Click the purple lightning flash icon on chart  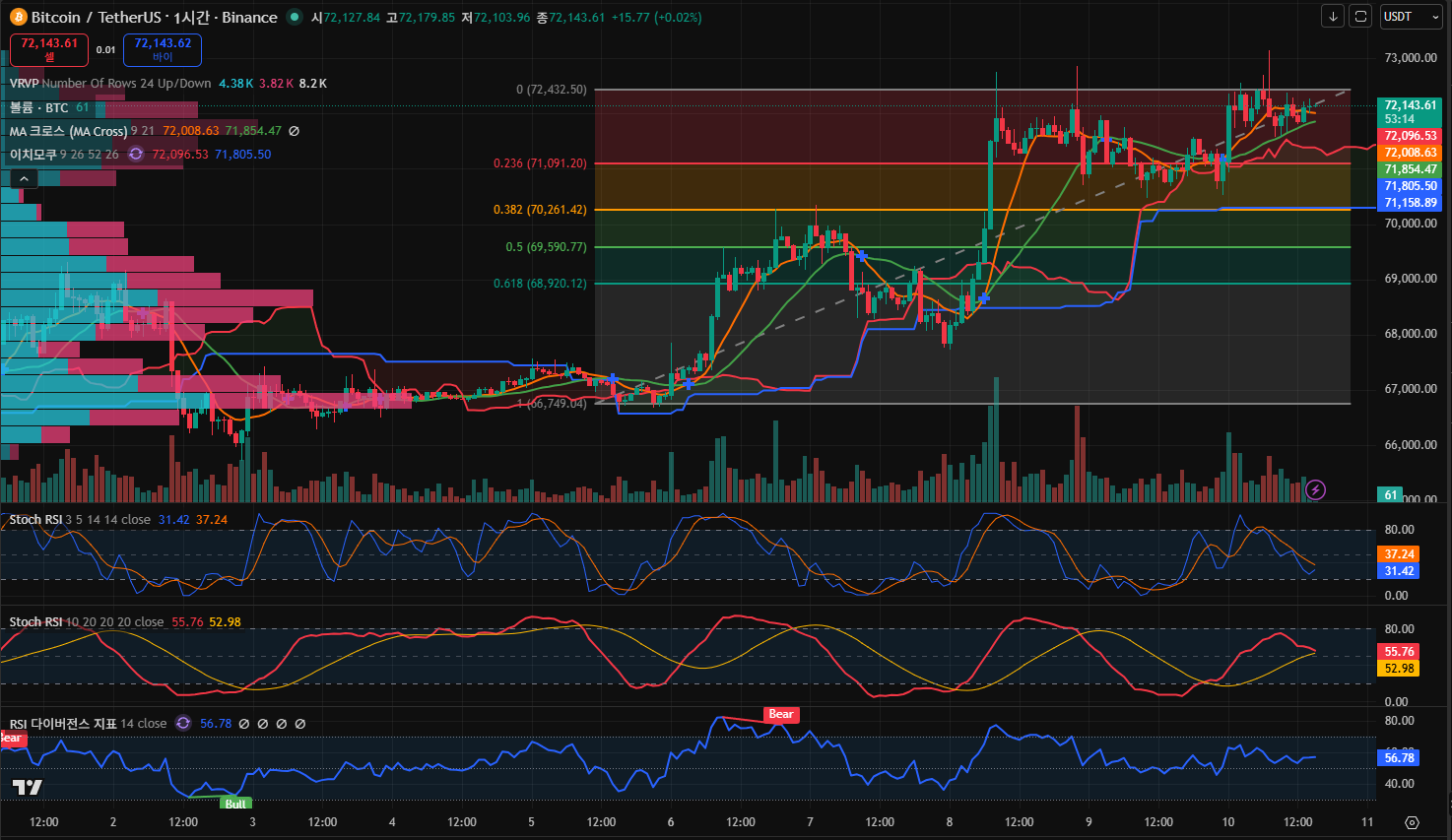(x=1316, y=489)
